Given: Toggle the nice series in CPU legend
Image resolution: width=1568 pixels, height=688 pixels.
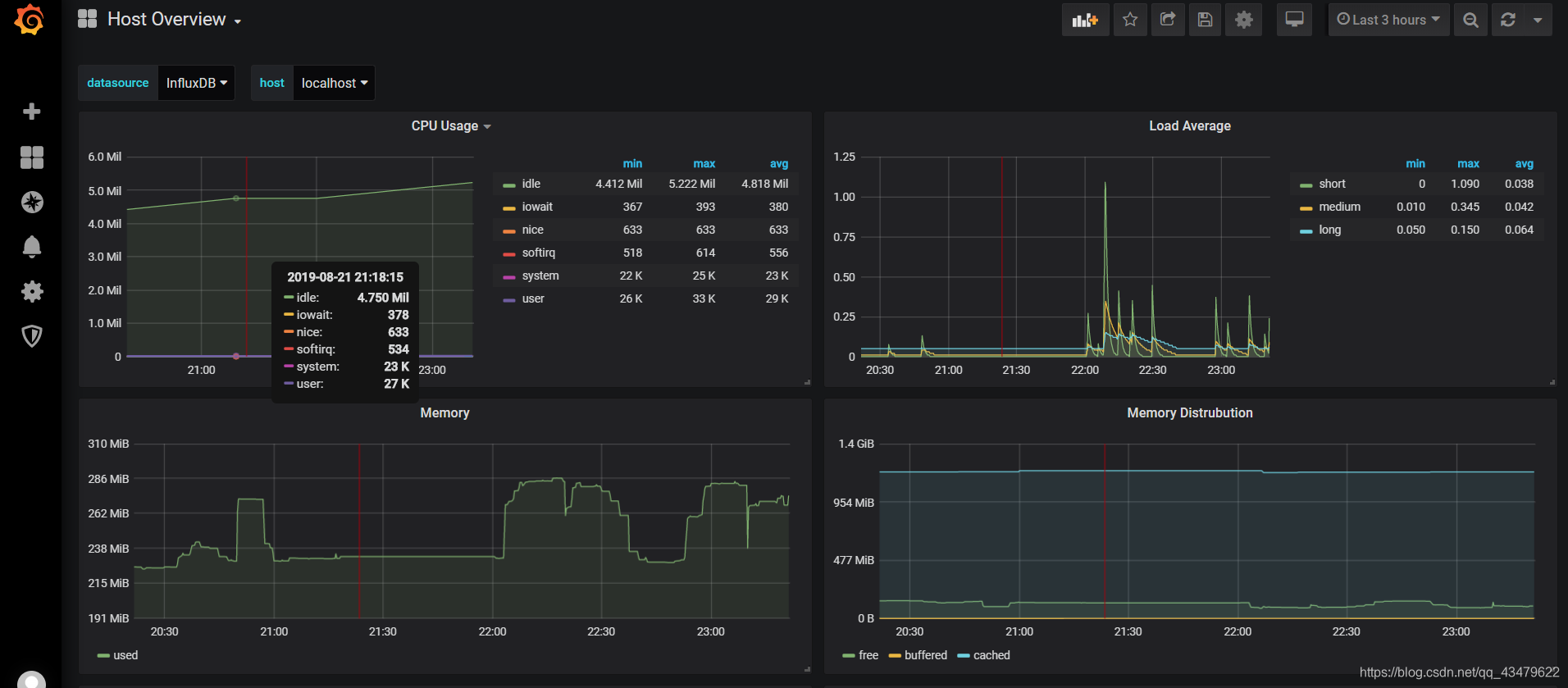Looking at the screenshot, I should pos(532,230).
